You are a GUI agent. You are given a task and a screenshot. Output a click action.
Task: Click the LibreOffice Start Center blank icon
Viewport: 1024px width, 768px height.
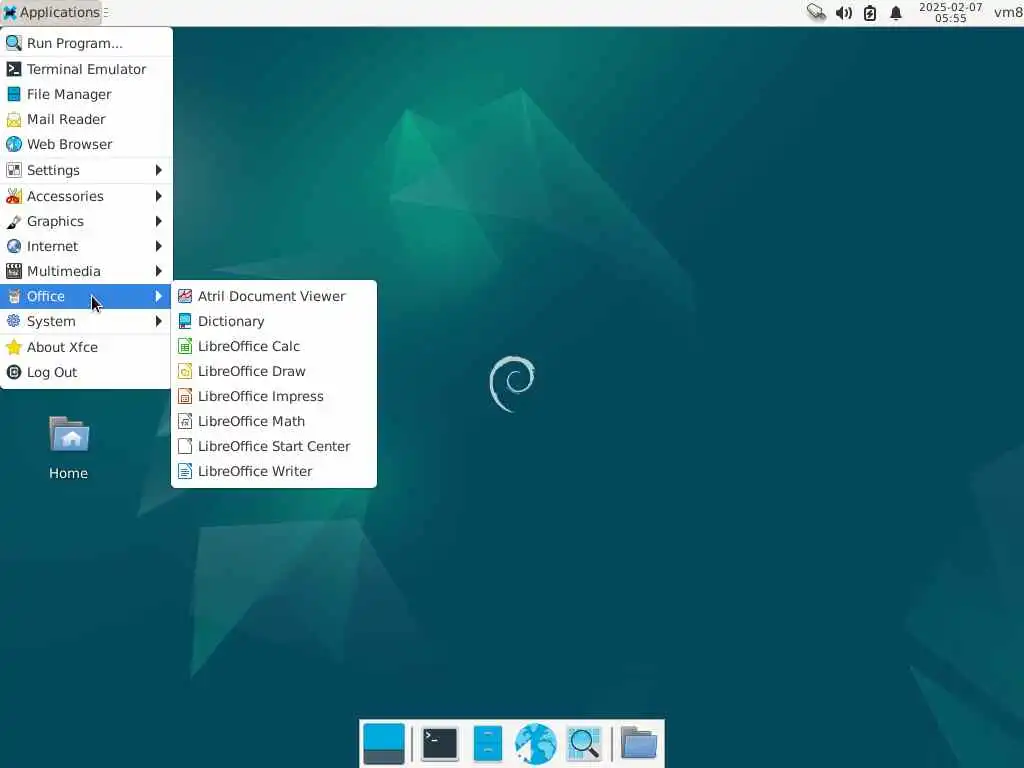coord(185,446)
